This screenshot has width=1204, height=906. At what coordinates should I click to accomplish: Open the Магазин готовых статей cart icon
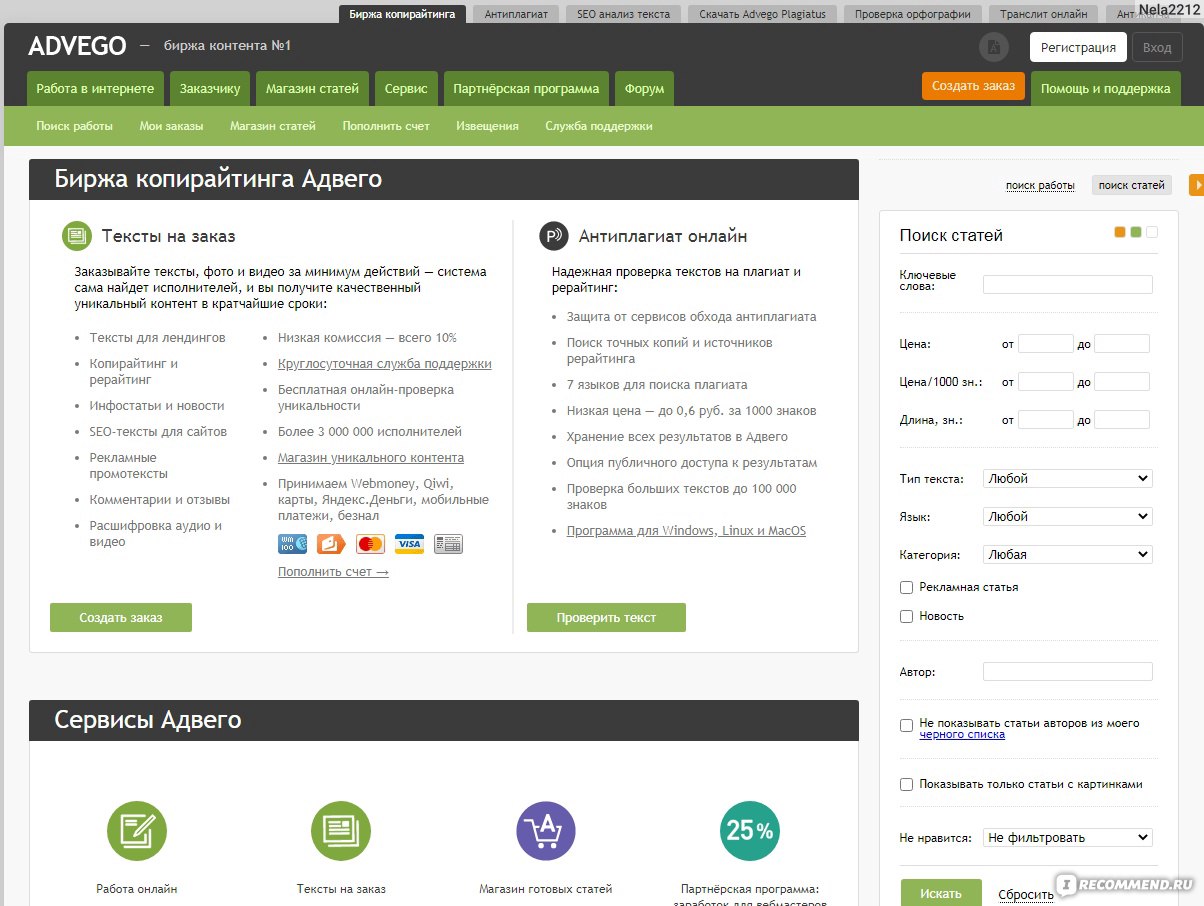[546, 831]
